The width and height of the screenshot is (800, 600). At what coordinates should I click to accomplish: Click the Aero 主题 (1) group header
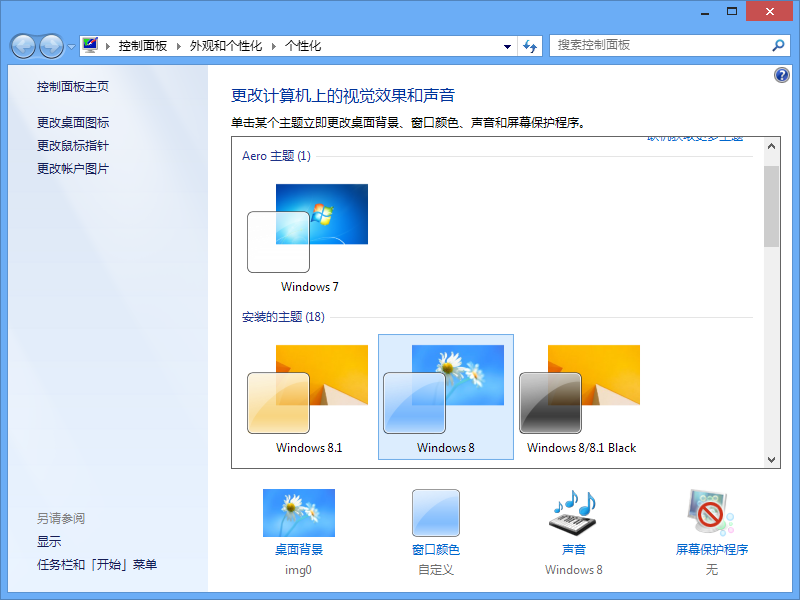276,156
